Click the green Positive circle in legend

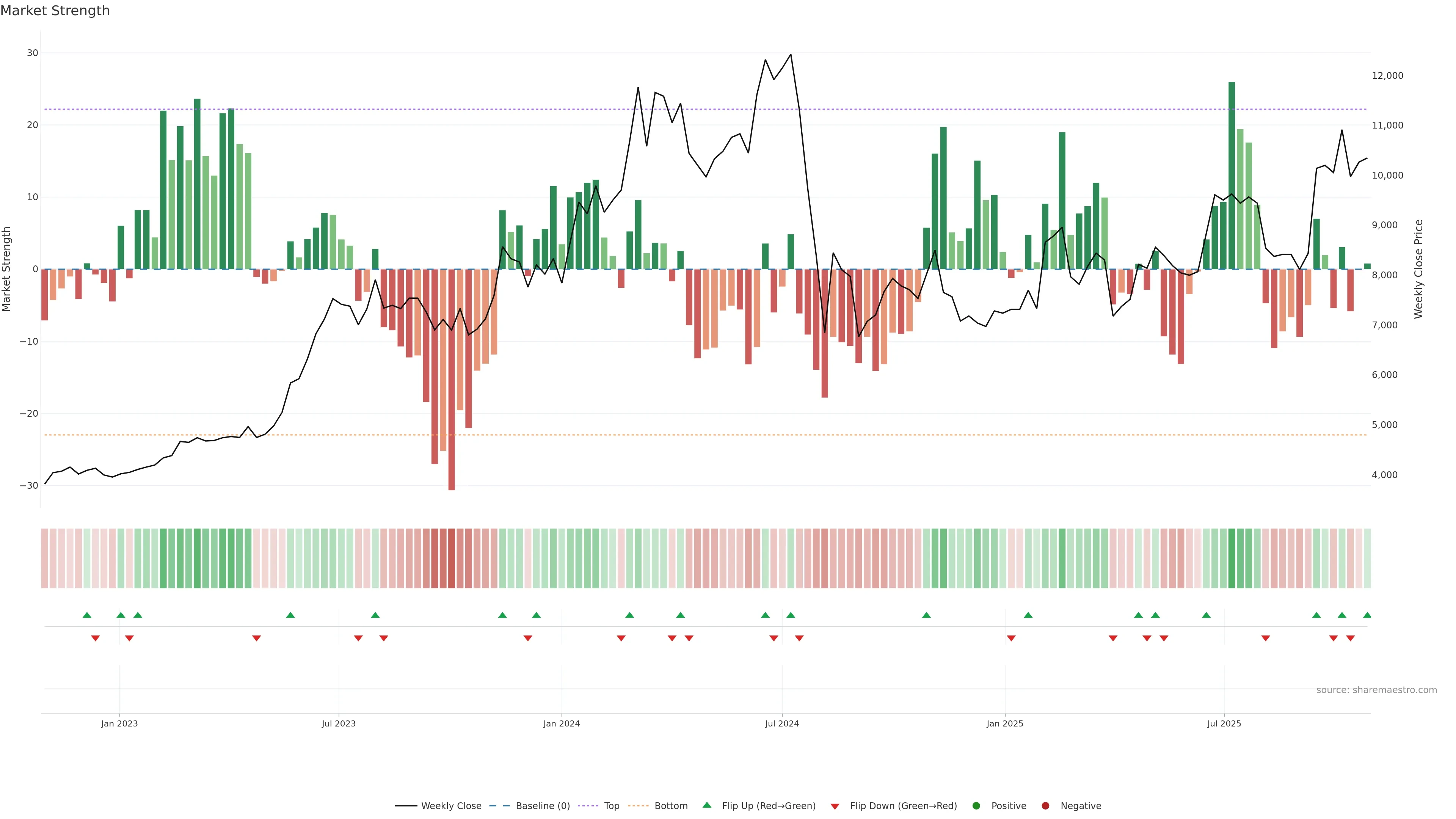pos(976,806)
